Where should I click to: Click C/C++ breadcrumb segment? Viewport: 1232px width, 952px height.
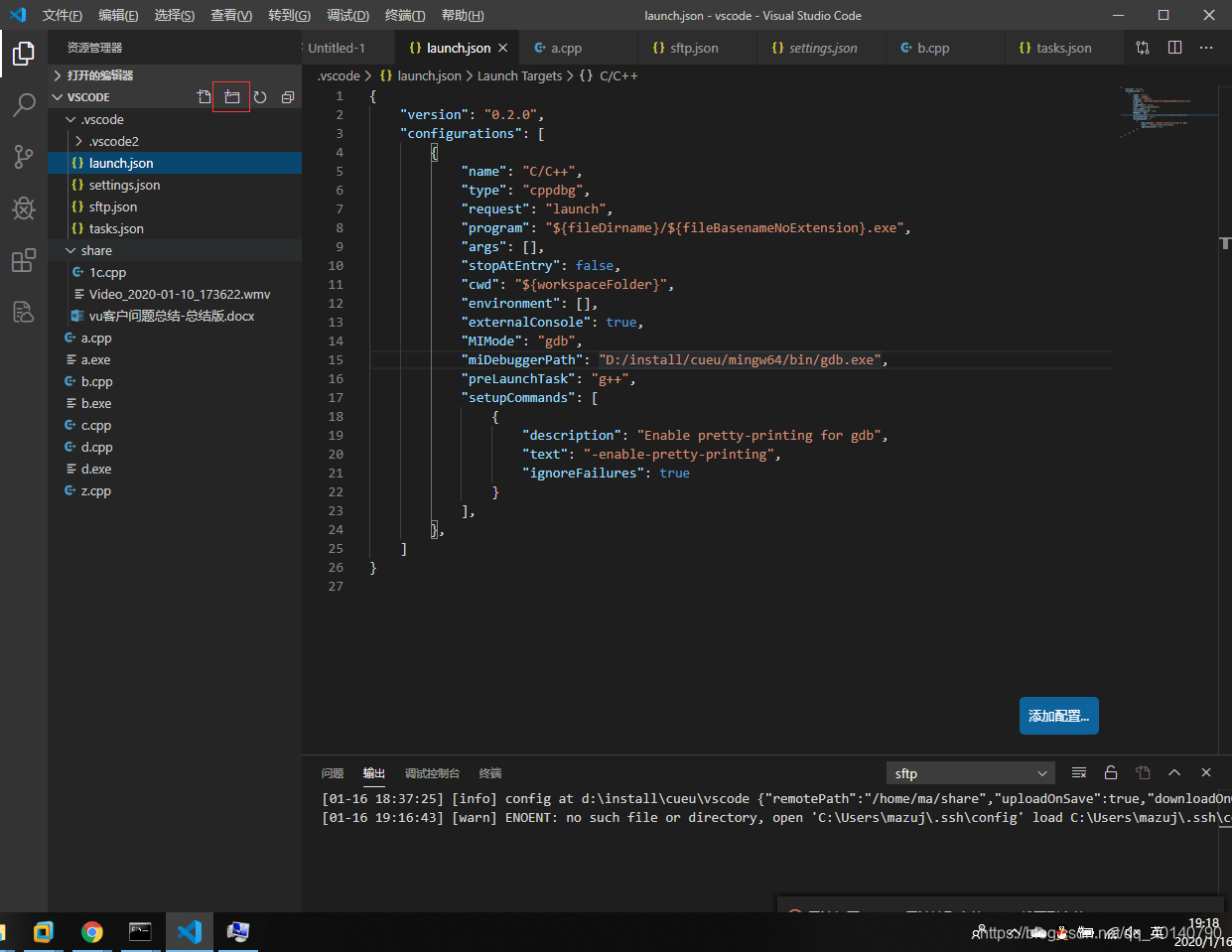pyautogui.click(x=609, y=75)
